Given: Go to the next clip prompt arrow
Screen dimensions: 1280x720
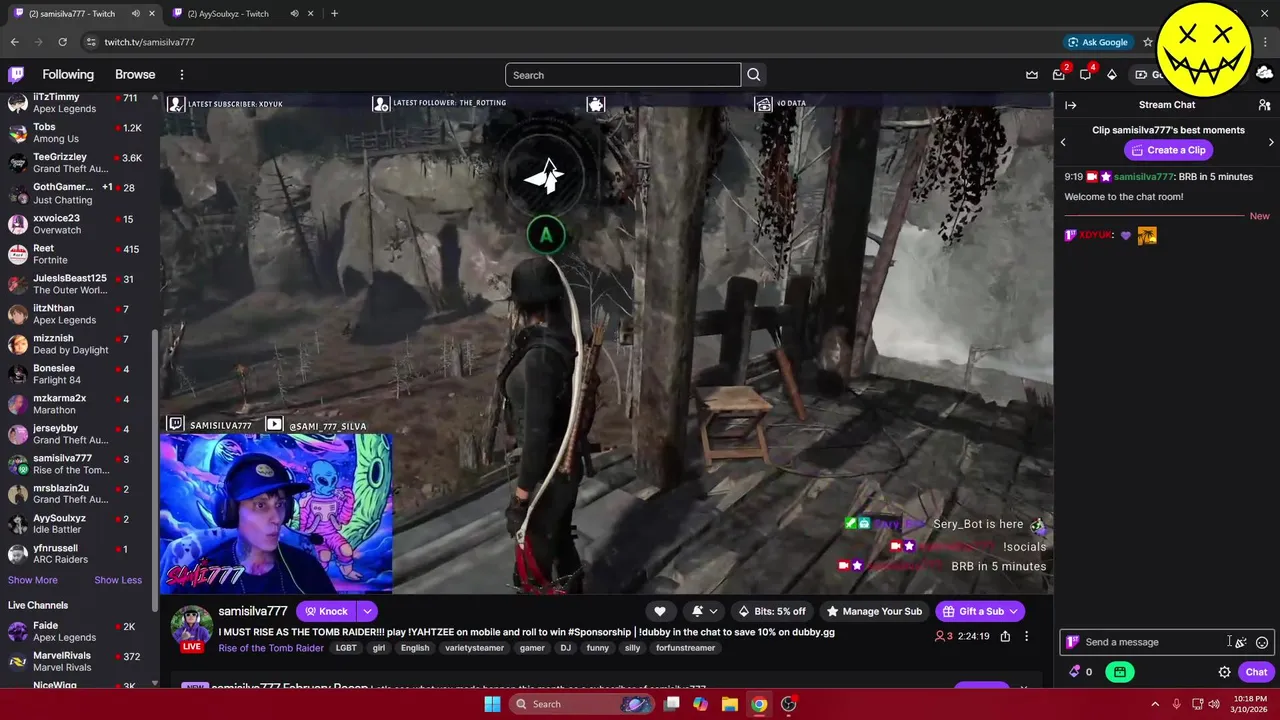Looking at the screenshot, I should coord(1271,142).
